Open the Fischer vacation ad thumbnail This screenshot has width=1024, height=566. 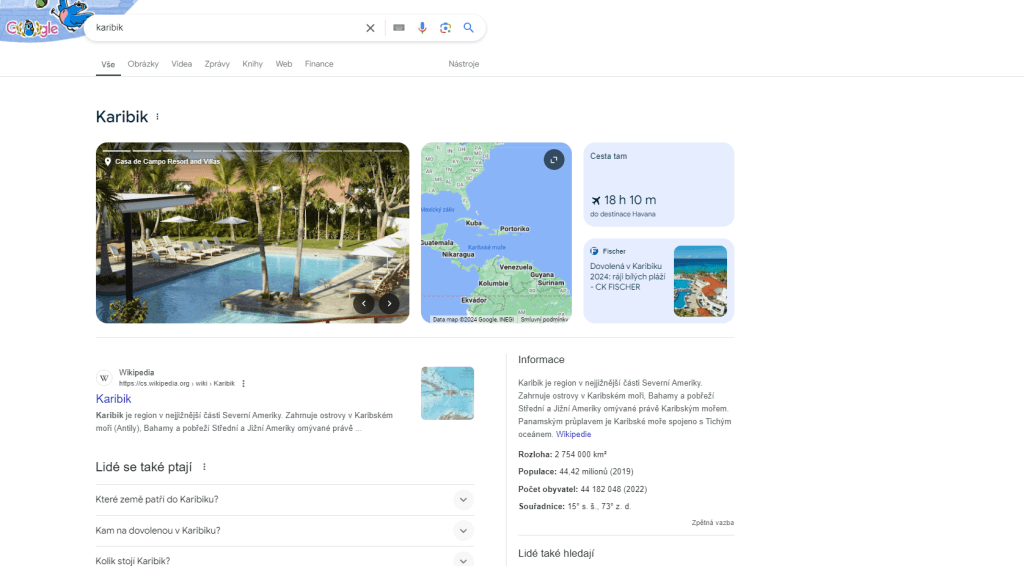tap(700, 281)
